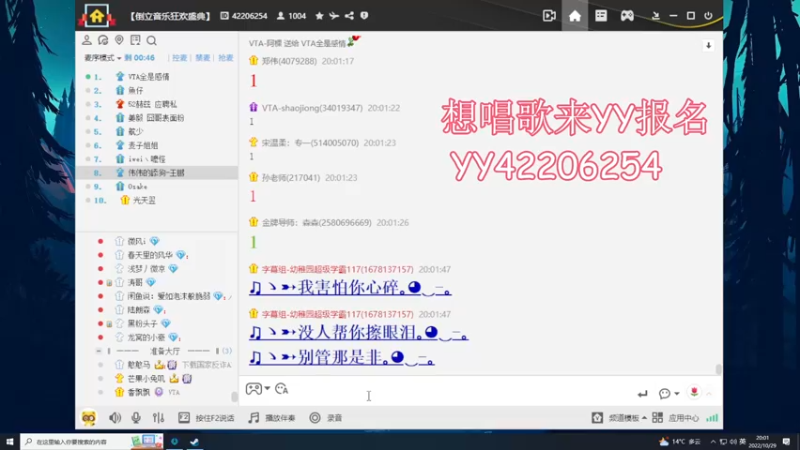Switch to the Home tab icon

(x=575, y=16)
